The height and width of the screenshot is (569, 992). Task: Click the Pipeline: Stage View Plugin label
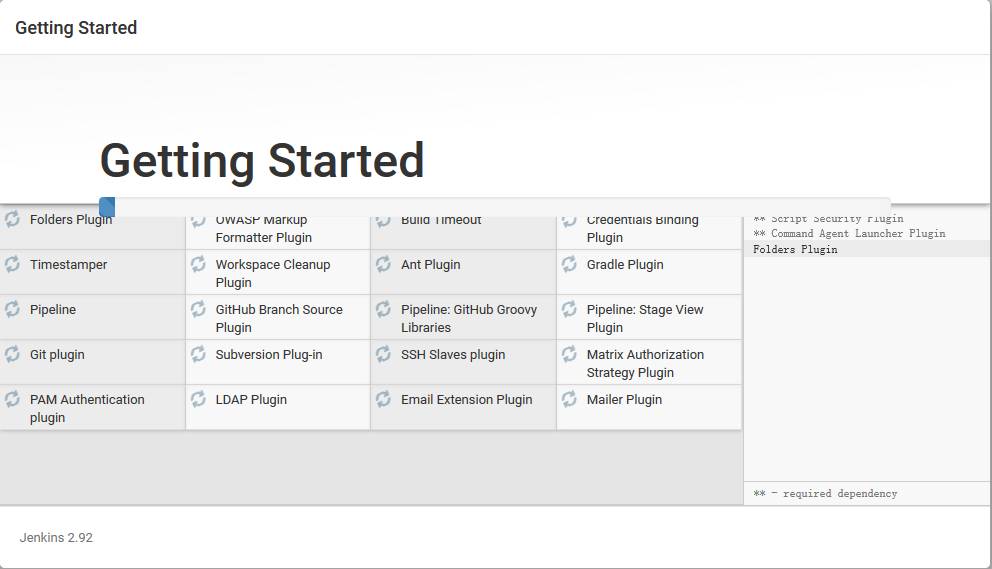pyautogui.click(x=645, y=318)
